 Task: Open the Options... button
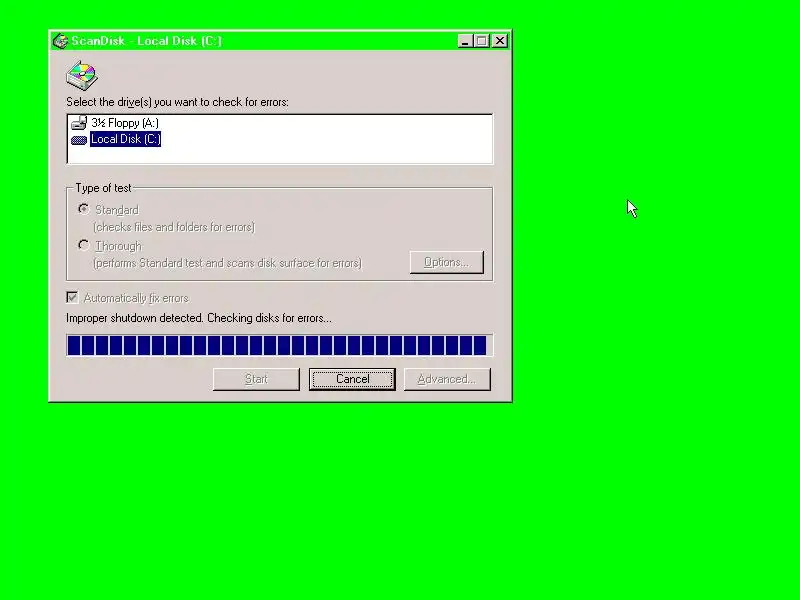coord(446,262)
